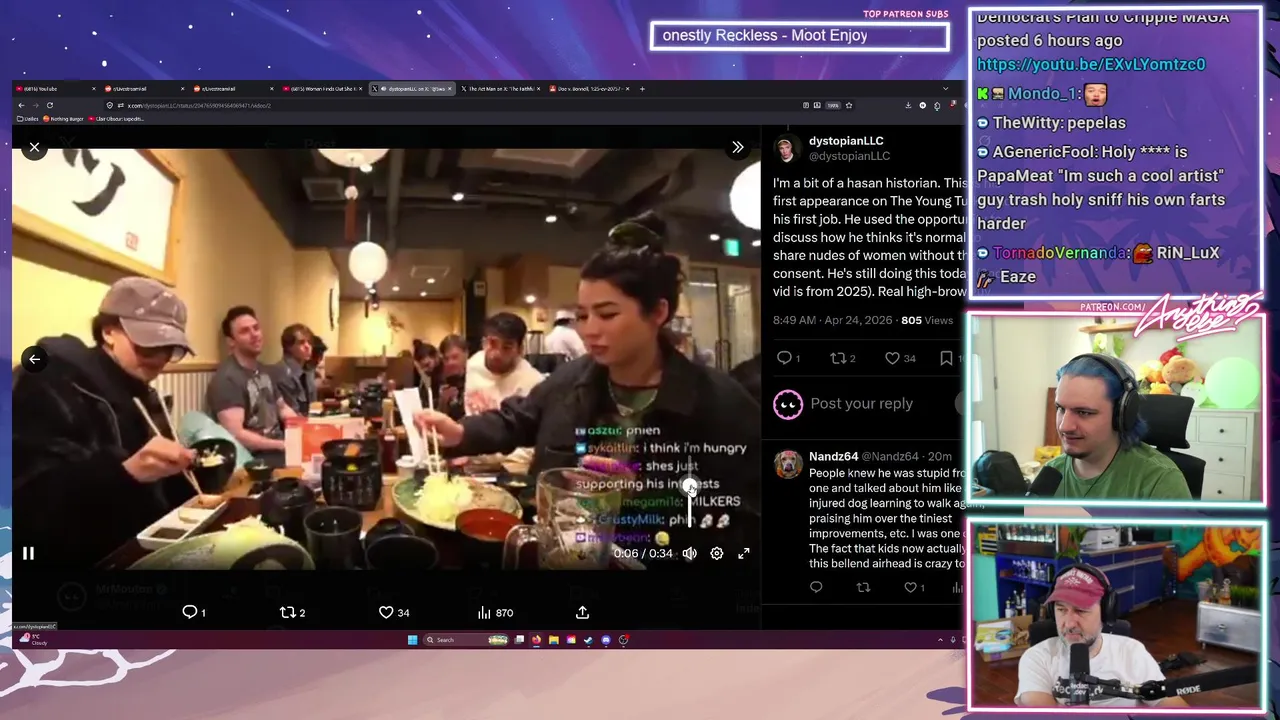The width and height of the screenshot is (1280, 720).
Task: Repost using the retweet icon below the video
Action: (x=288, y=612)
